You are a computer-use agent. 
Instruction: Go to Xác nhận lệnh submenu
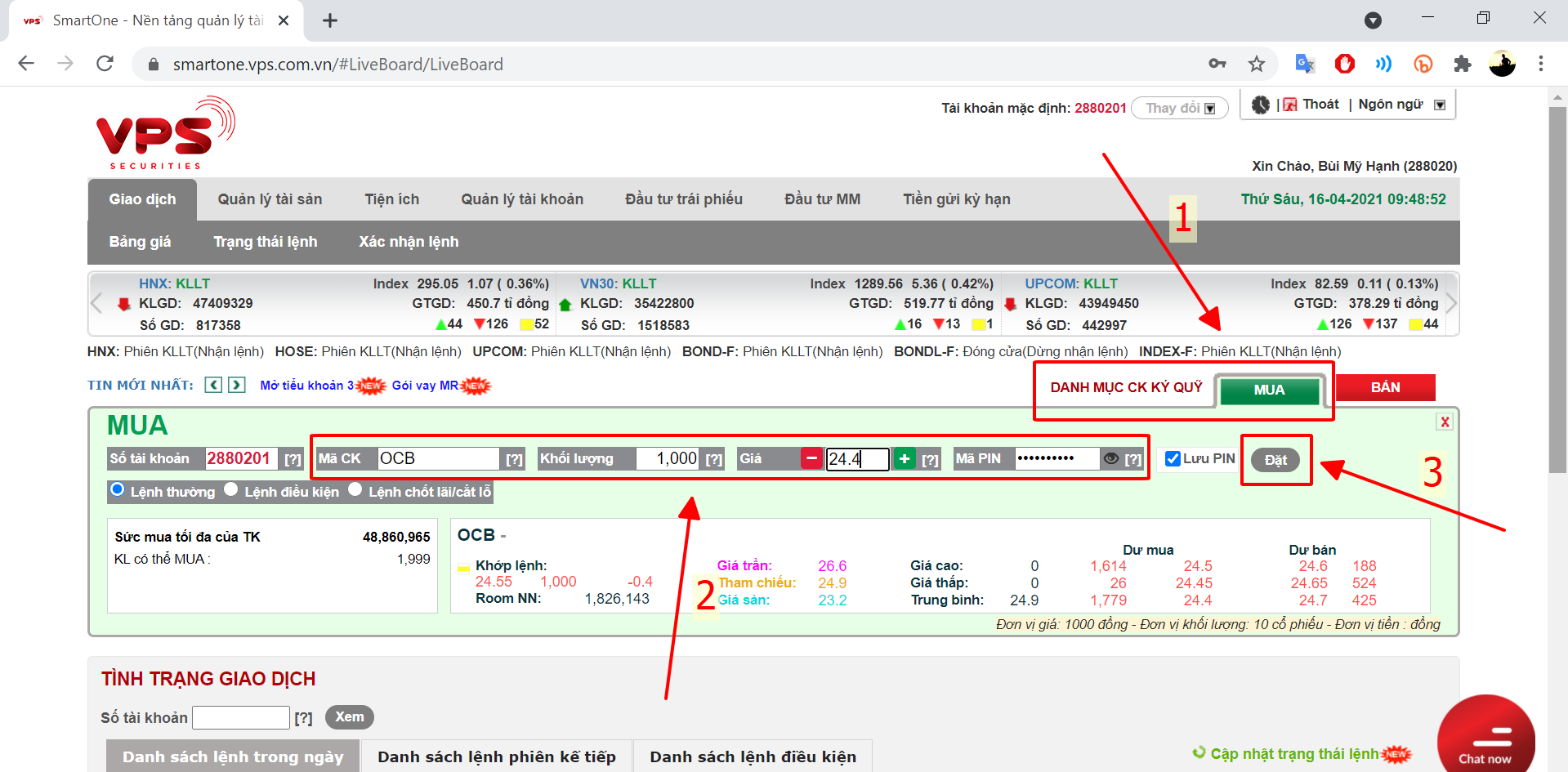(409, 242)
